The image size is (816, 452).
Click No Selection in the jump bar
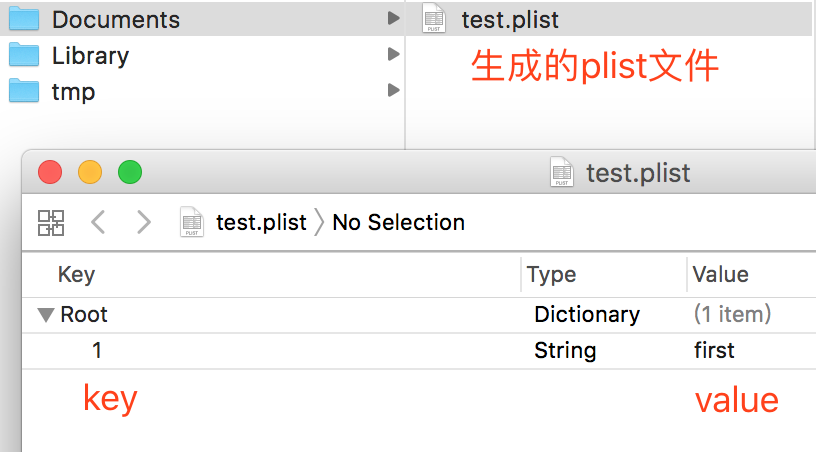coord(398,222)
